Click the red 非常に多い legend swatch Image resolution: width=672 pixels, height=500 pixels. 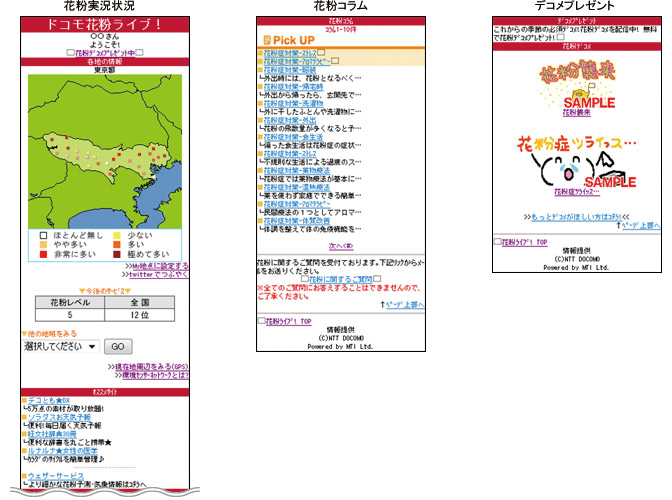43,254
